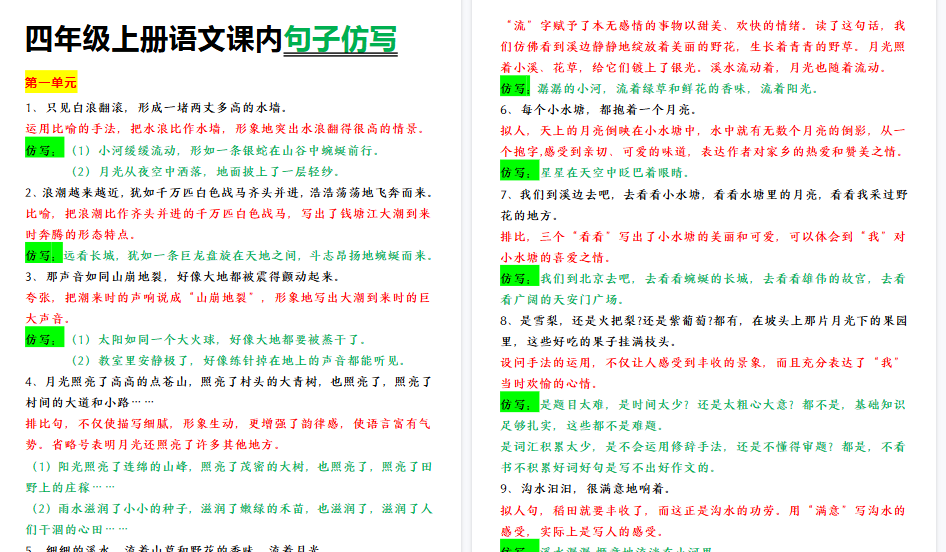Click the red line "时奔腾的形态特点"
Image resolution: width=946 pixels, height=552 pixels.
click(81, 235)
